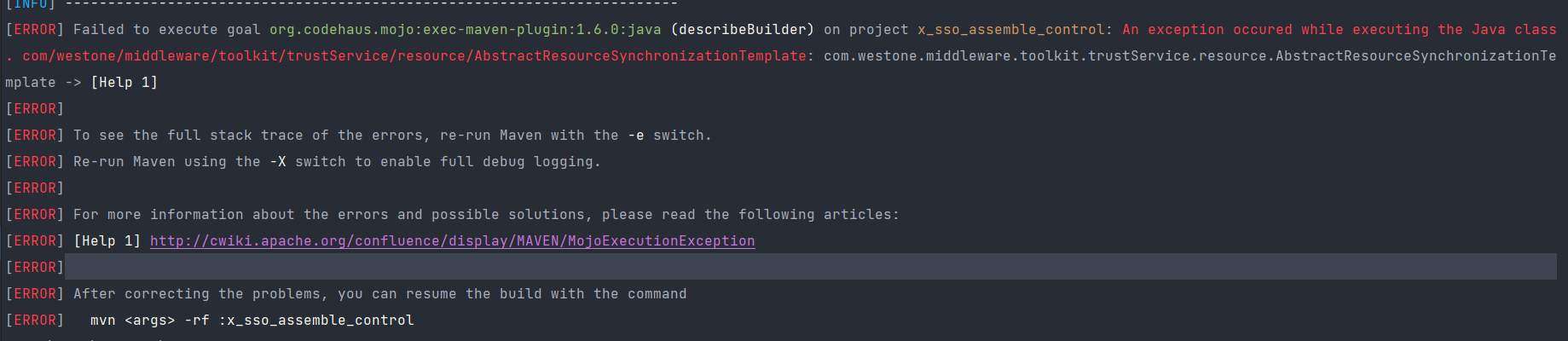1568x341 pixels.
Task: Click the [ERROR] tag before 'Failed to execute goal'
Action: click(x=35, y=30)
